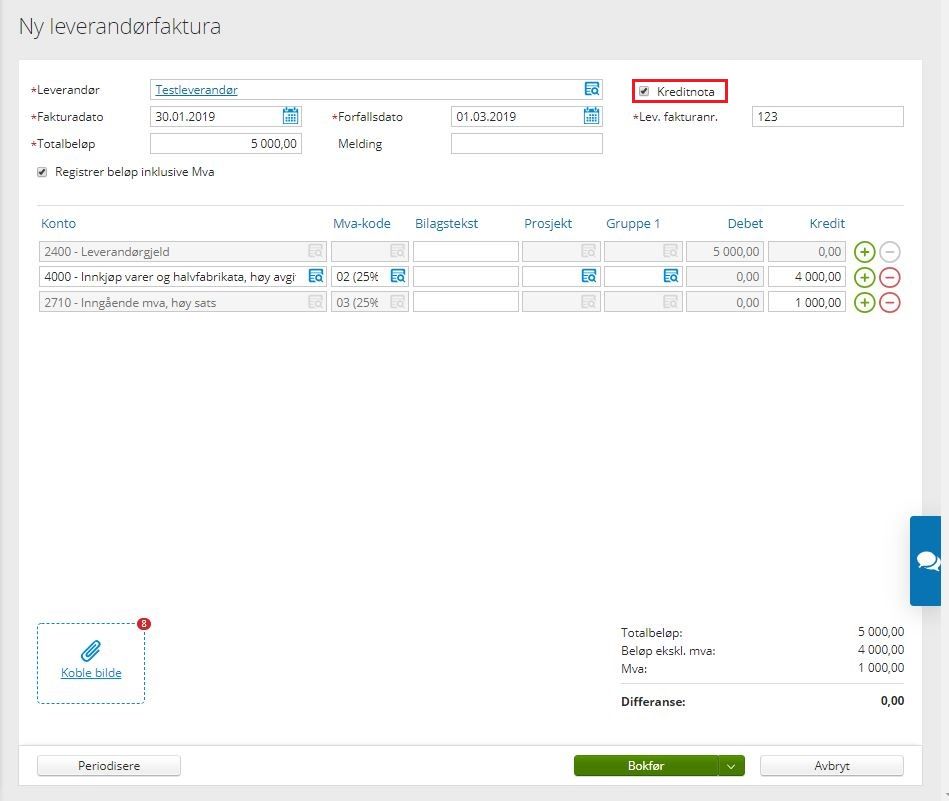
Task: Click the Periodisere button
Action: coord(109,766)
